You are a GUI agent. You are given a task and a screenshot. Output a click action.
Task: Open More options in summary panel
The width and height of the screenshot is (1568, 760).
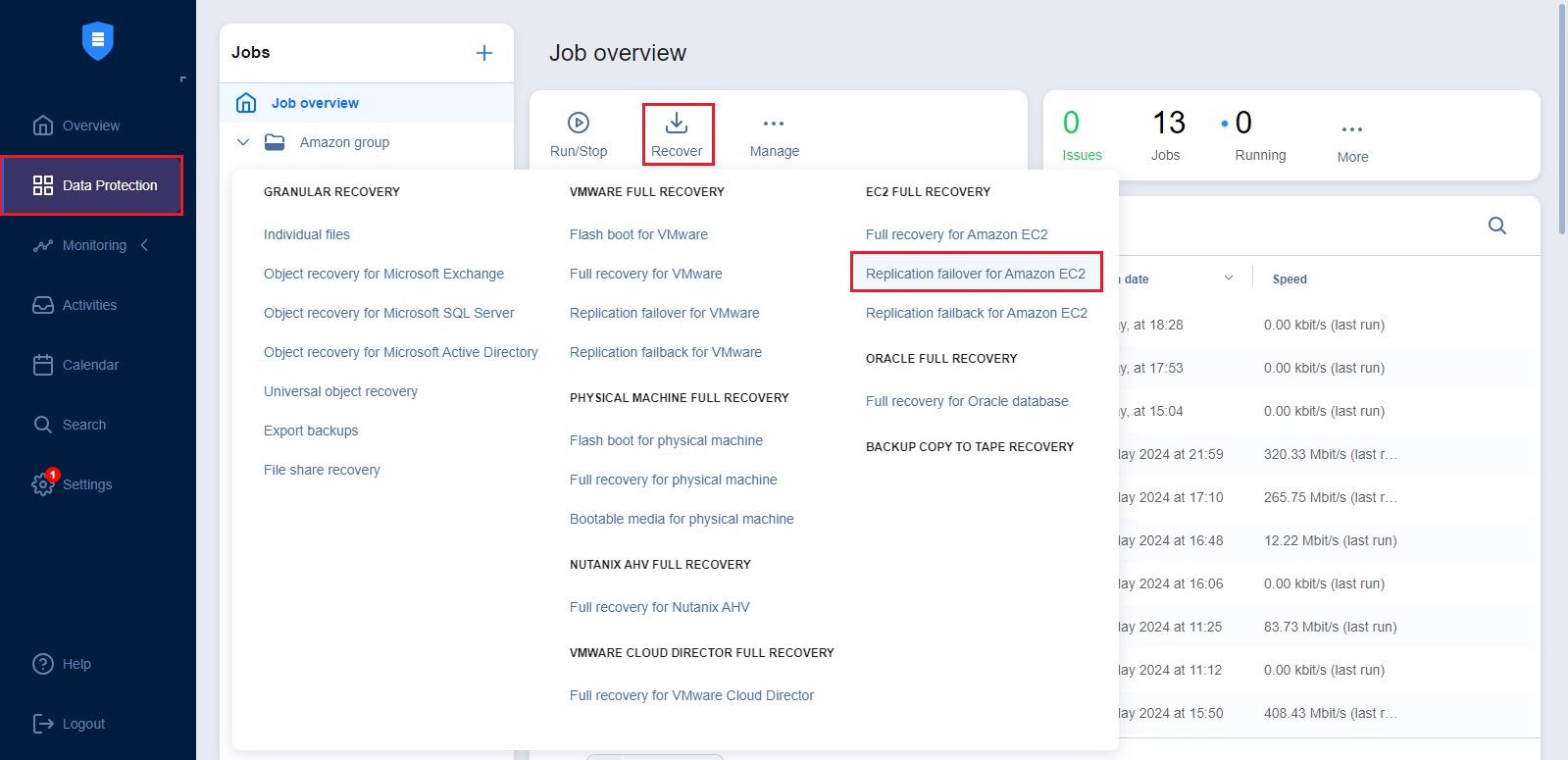[x=1352, y=129]
